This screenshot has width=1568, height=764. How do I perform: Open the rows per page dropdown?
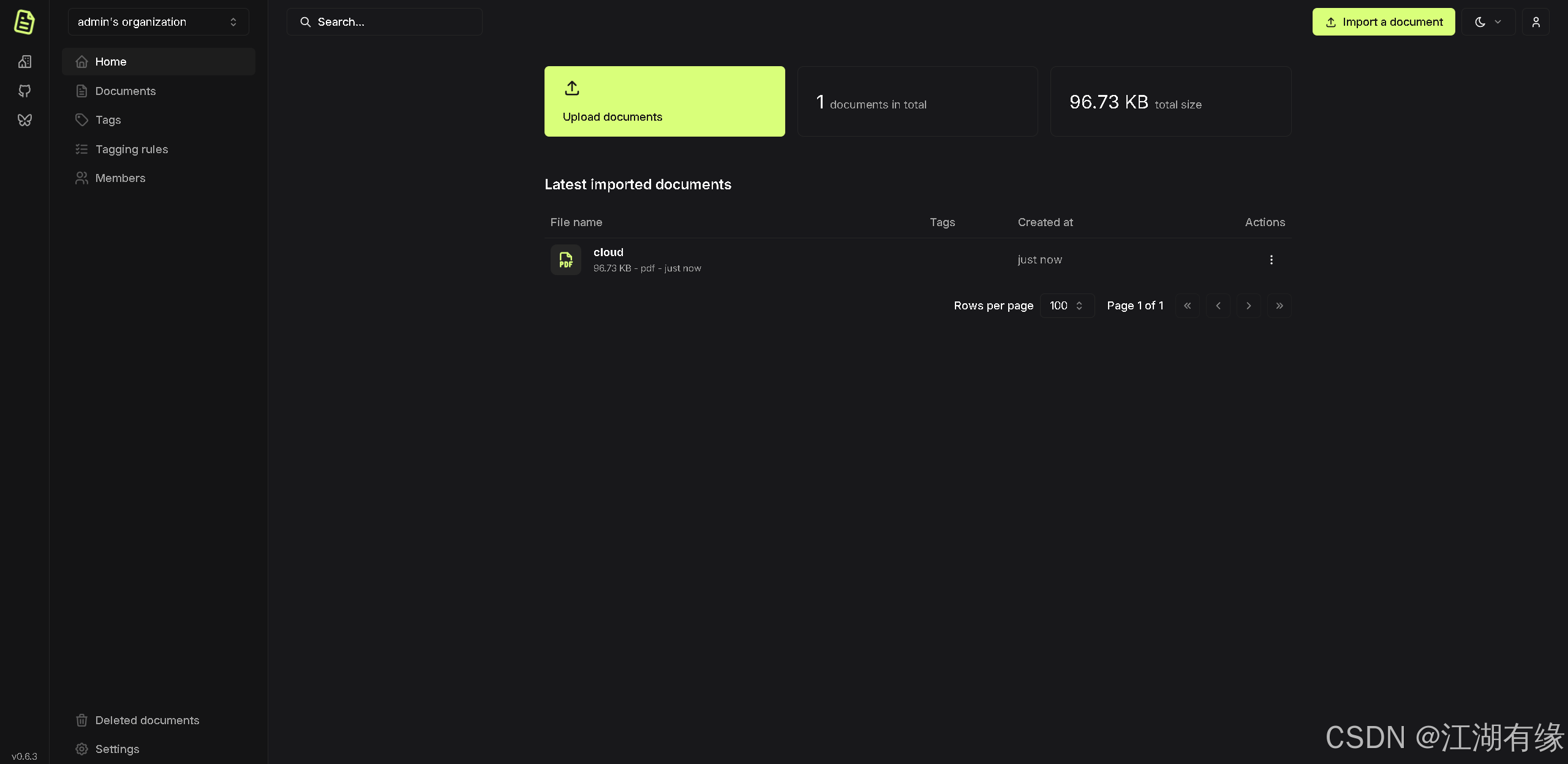coord(1066,306)
